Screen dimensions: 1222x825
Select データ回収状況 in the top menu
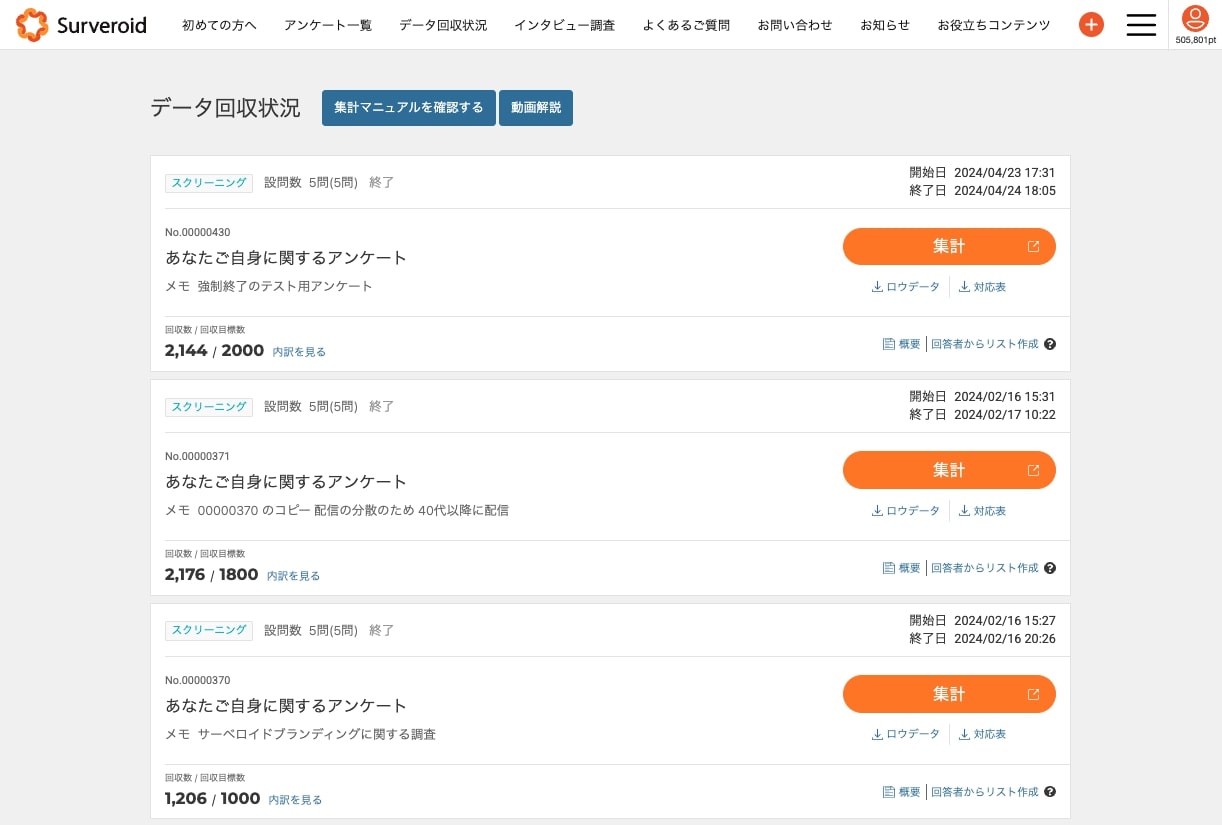tap(443, 25)
